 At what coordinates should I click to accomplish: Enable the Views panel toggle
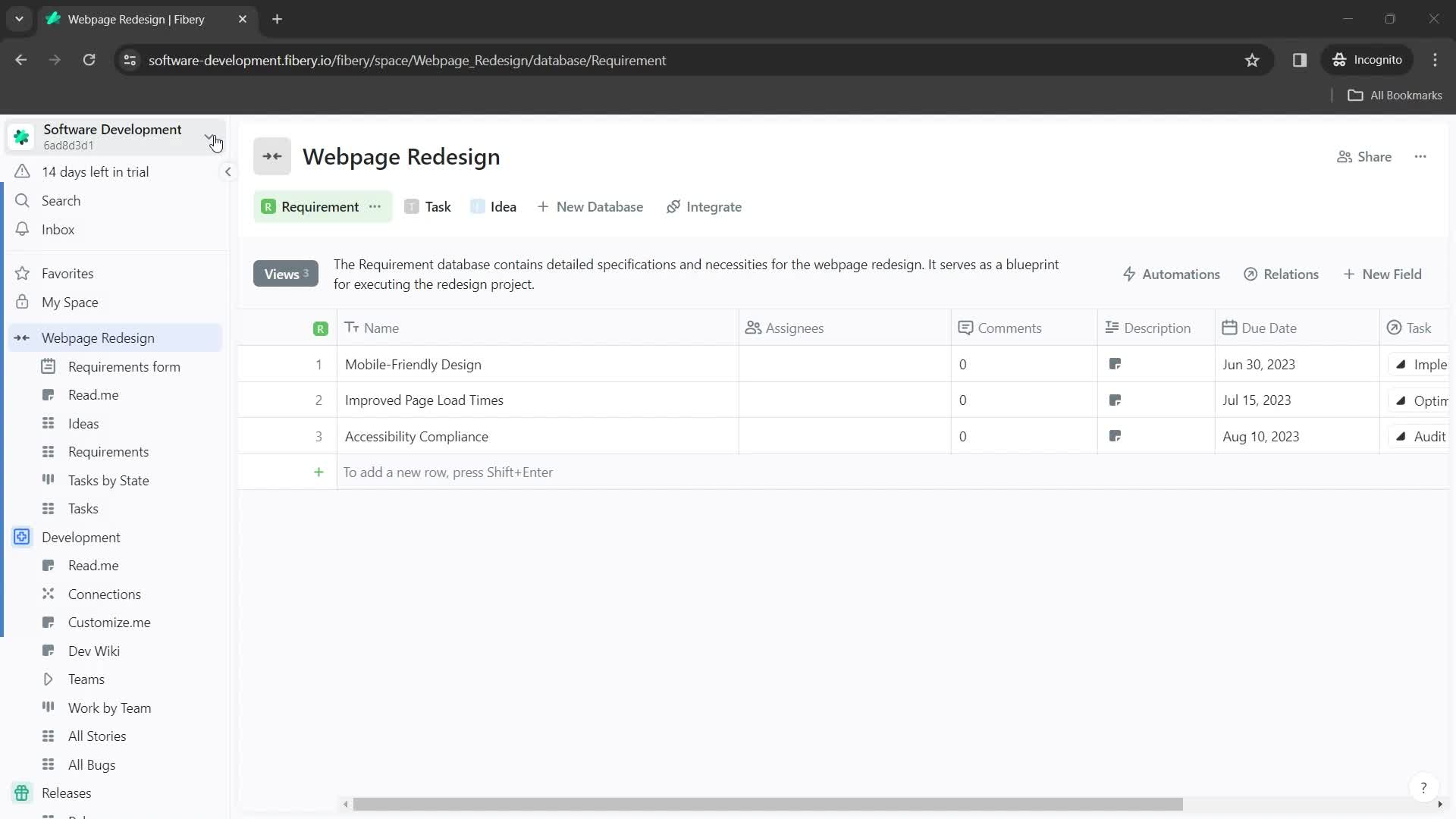point(285,274)
